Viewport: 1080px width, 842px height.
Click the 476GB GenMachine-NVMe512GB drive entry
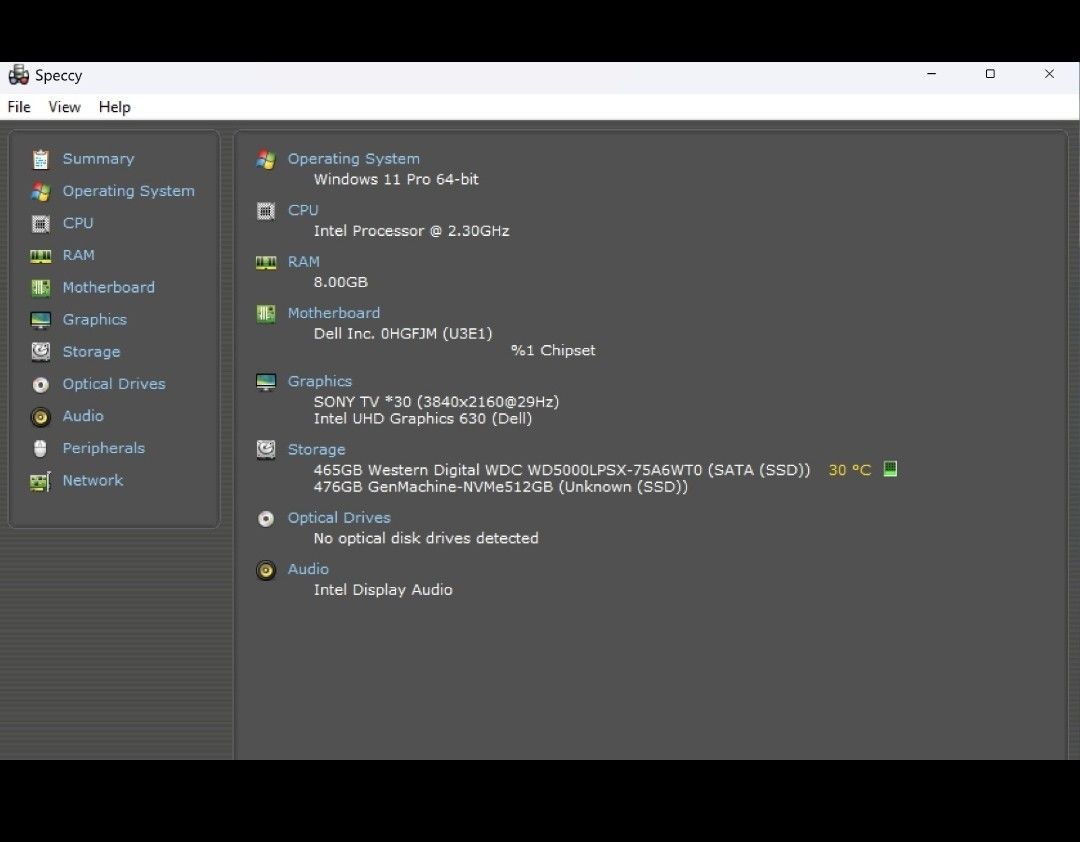pos(501,486)
